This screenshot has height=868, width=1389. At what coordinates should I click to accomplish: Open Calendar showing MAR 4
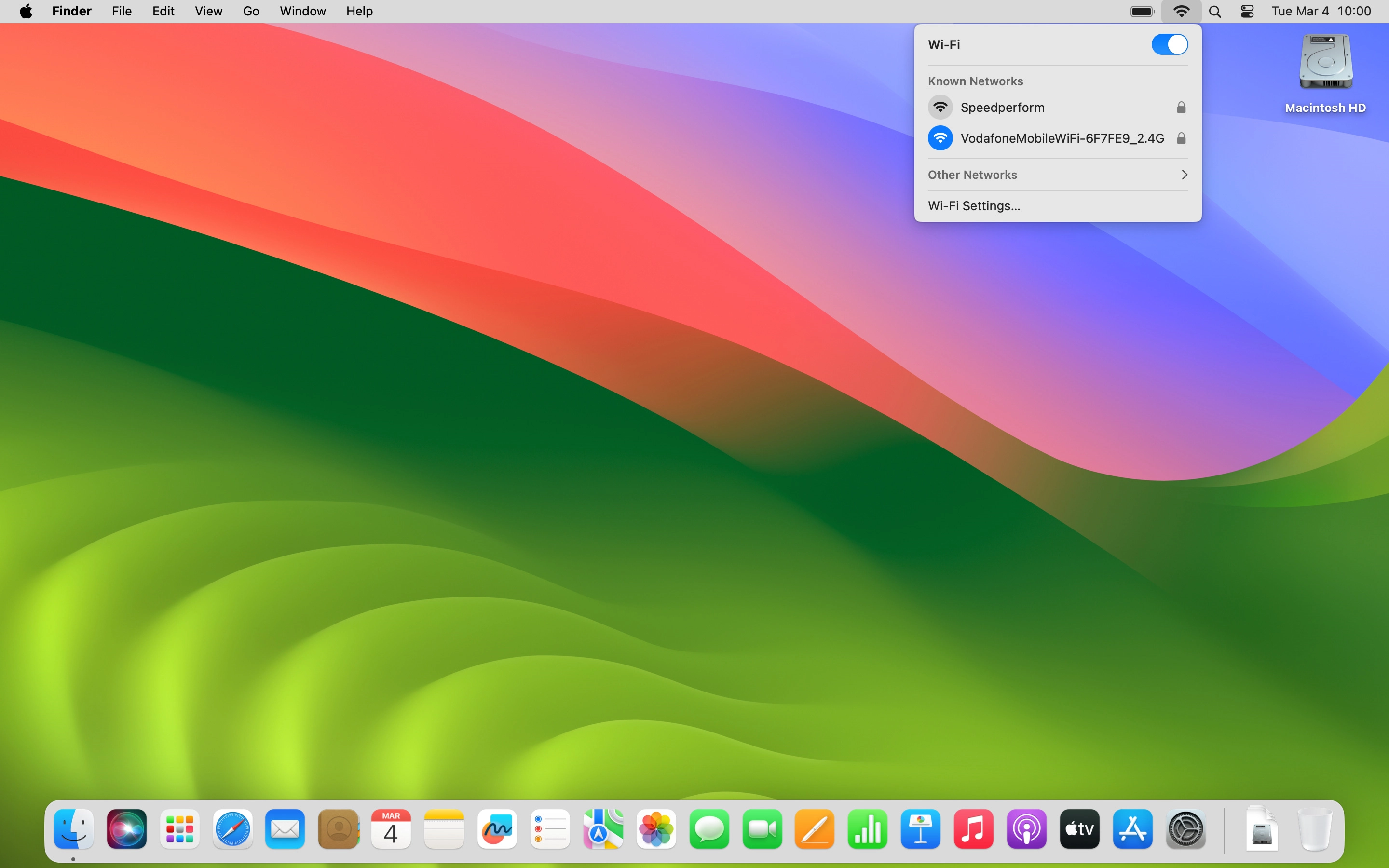[391, 829]
